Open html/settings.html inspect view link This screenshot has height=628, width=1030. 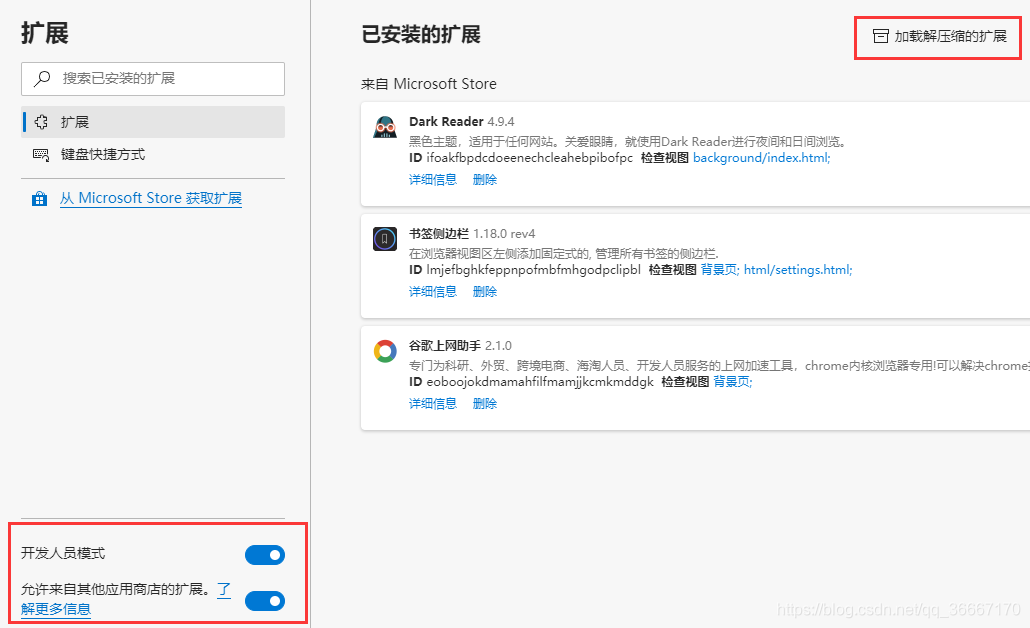coord(798,270)
